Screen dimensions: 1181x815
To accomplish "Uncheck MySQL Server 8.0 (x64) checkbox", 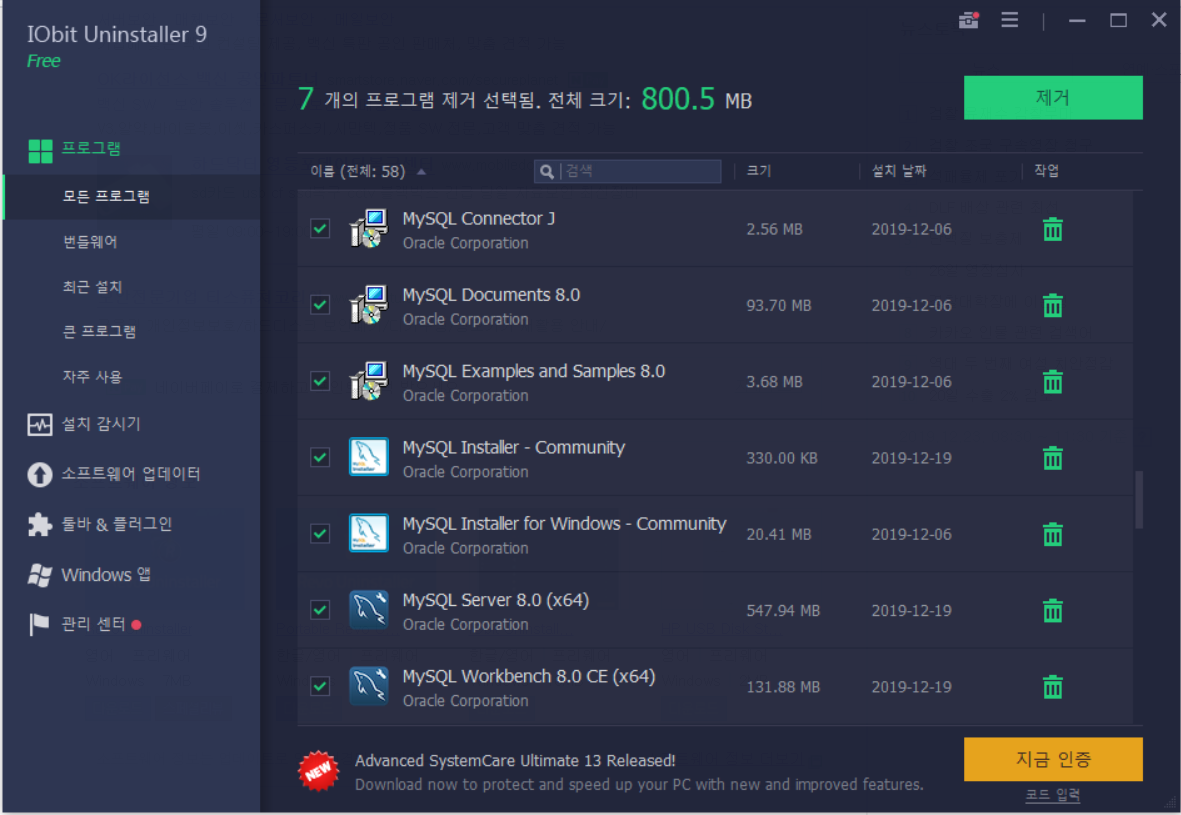I will coord(320,609).
